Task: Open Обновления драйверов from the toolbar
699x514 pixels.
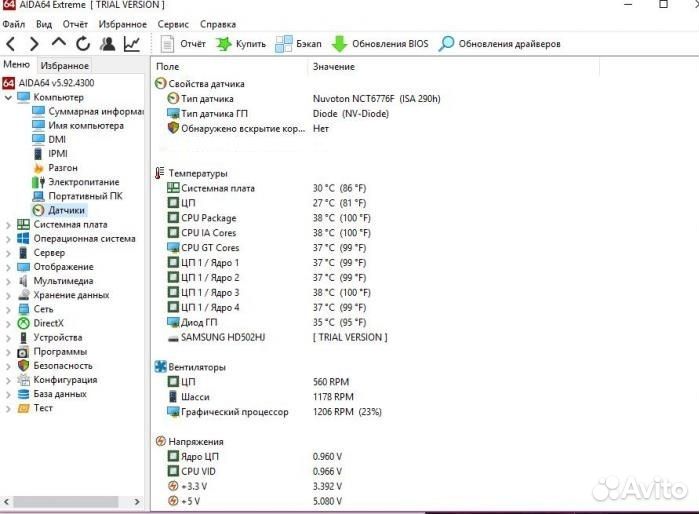Action: 500,44
